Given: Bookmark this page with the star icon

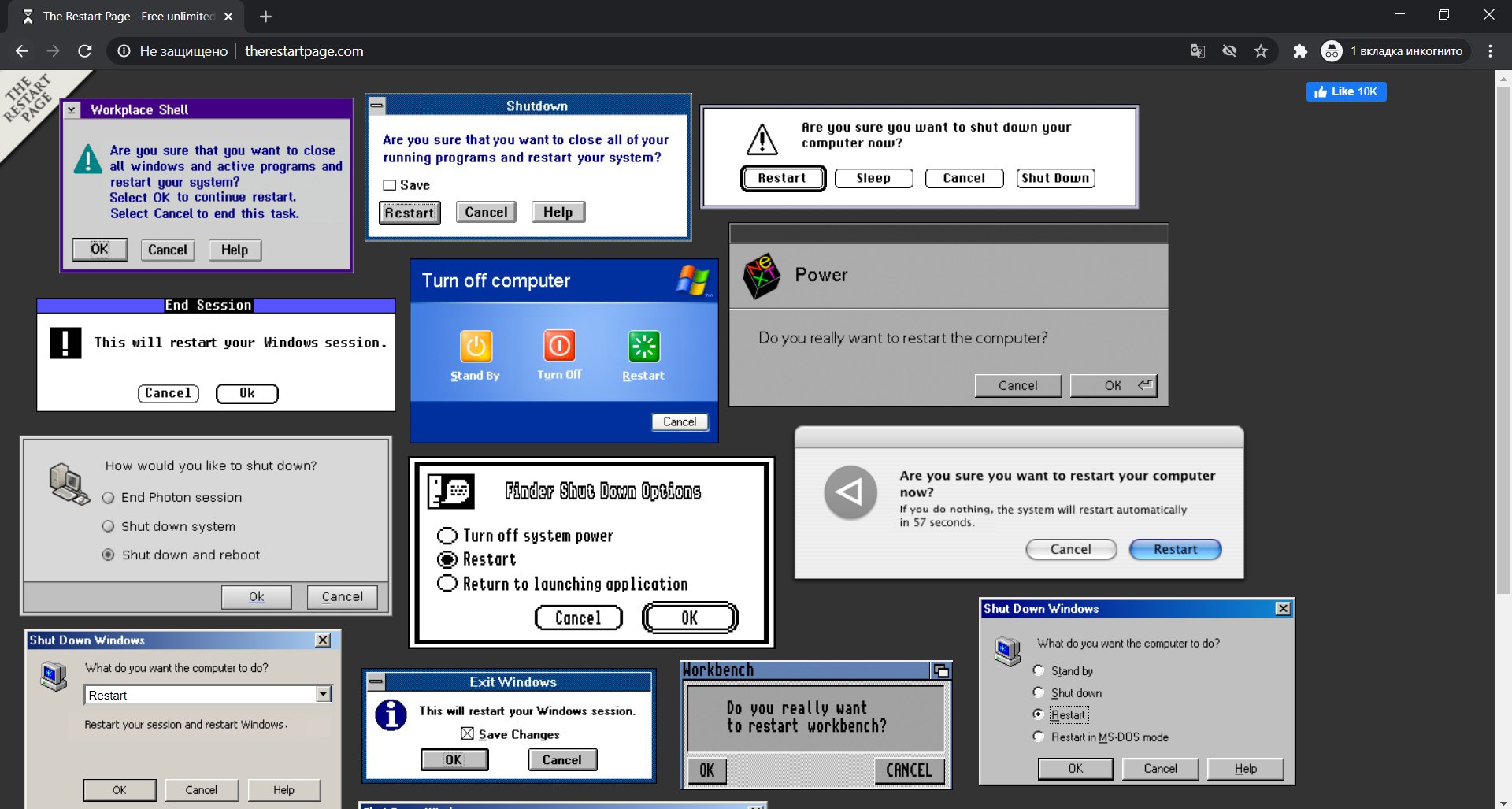Looking at the screenshot, I should coord(1261,51).
